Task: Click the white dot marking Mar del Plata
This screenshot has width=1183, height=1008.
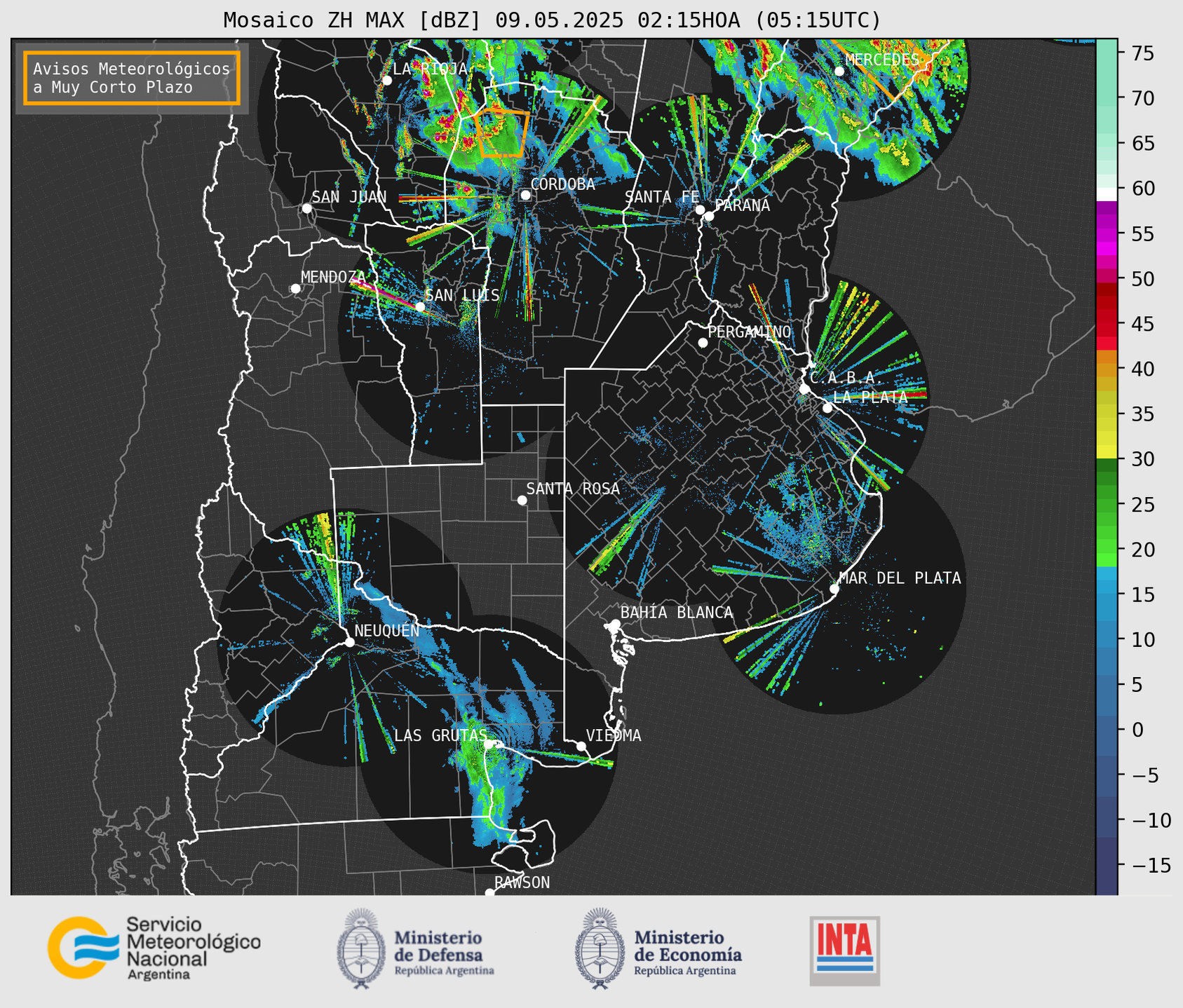Action: [x=834, y=589]
